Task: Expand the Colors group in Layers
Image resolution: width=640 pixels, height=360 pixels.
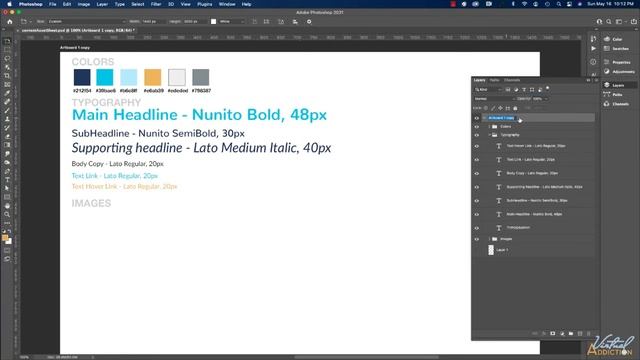Action: click(489, 127)
